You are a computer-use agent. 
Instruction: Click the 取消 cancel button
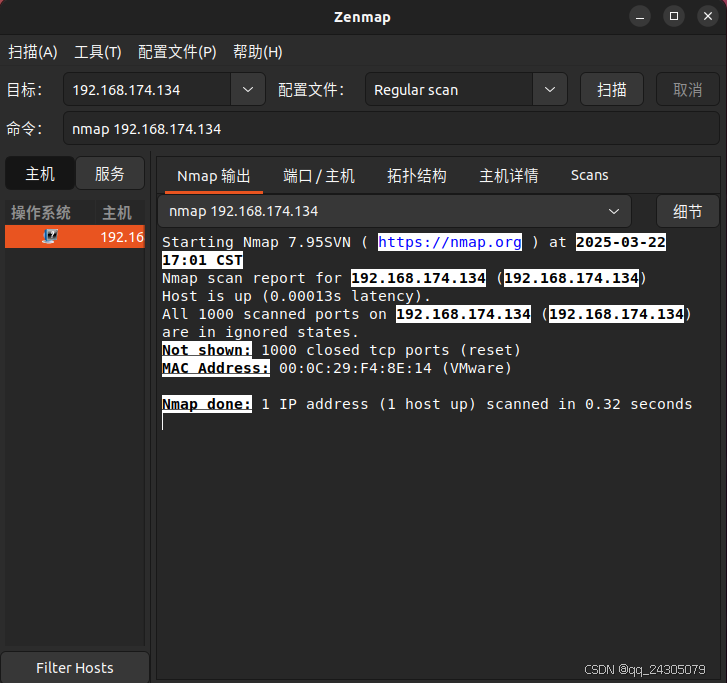(688, 89)
